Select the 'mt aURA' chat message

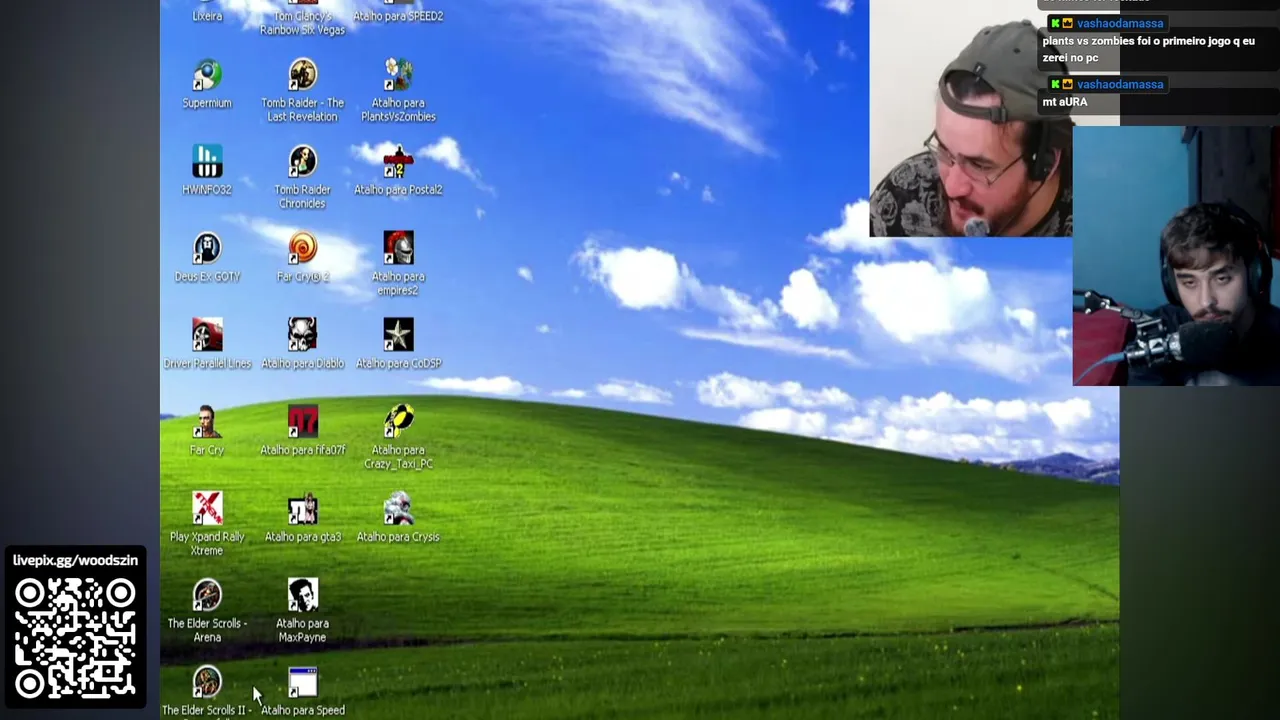1064,102
